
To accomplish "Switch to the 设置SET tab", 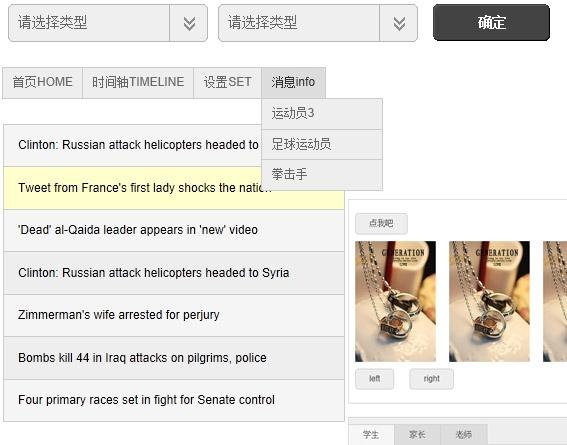I will [x=227, y=82].
